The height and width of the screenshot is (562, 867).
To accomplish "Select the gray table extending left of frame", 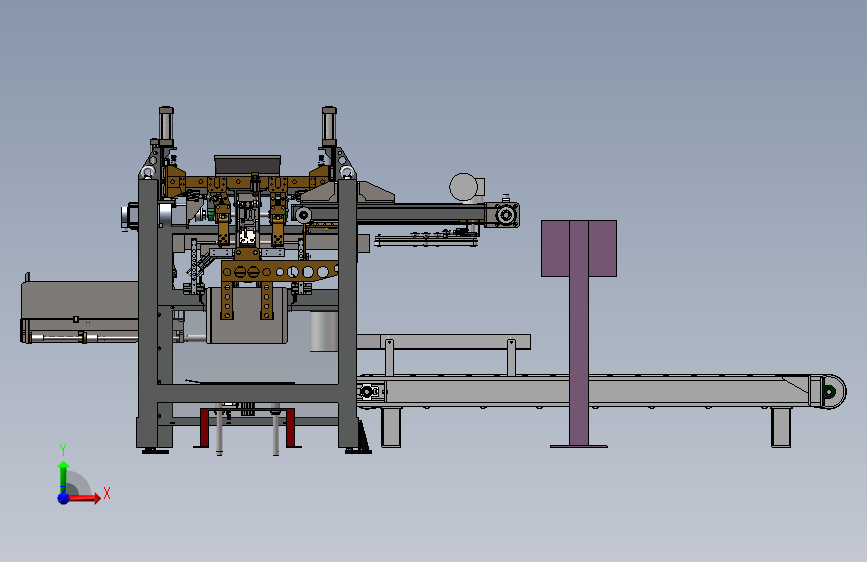I will (x=80, y=312).
